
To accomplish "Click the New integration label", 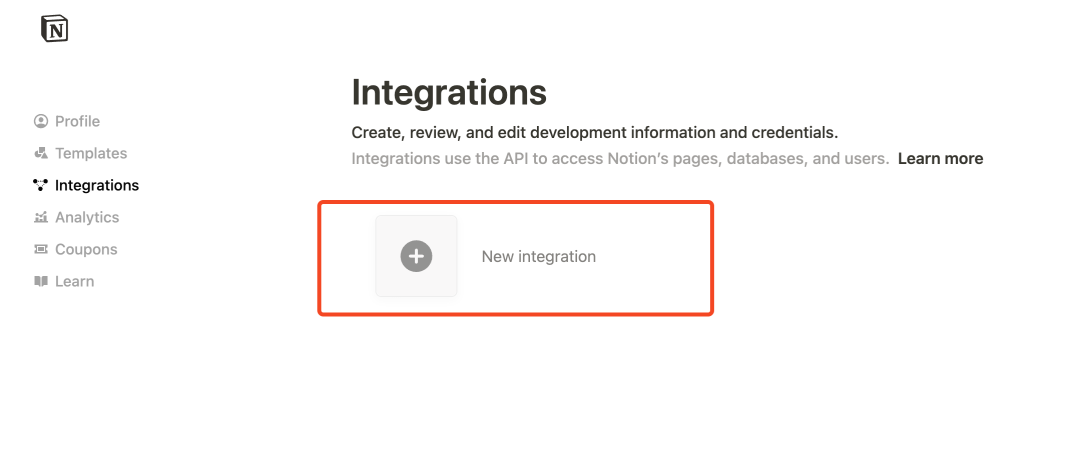I will click(x=539, y=256).
